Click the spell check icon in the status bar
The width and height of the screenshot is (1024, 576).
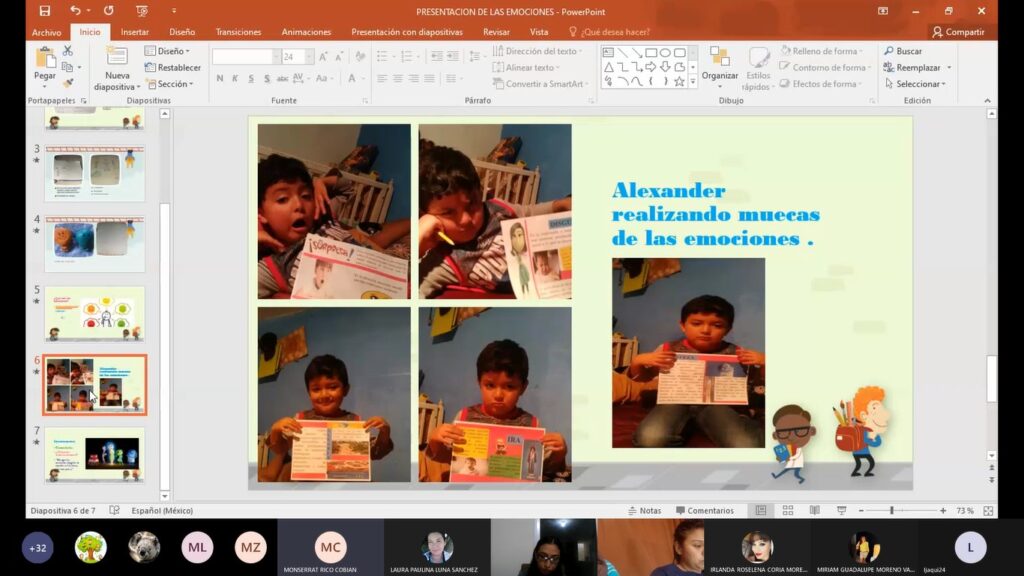point(114,511)
